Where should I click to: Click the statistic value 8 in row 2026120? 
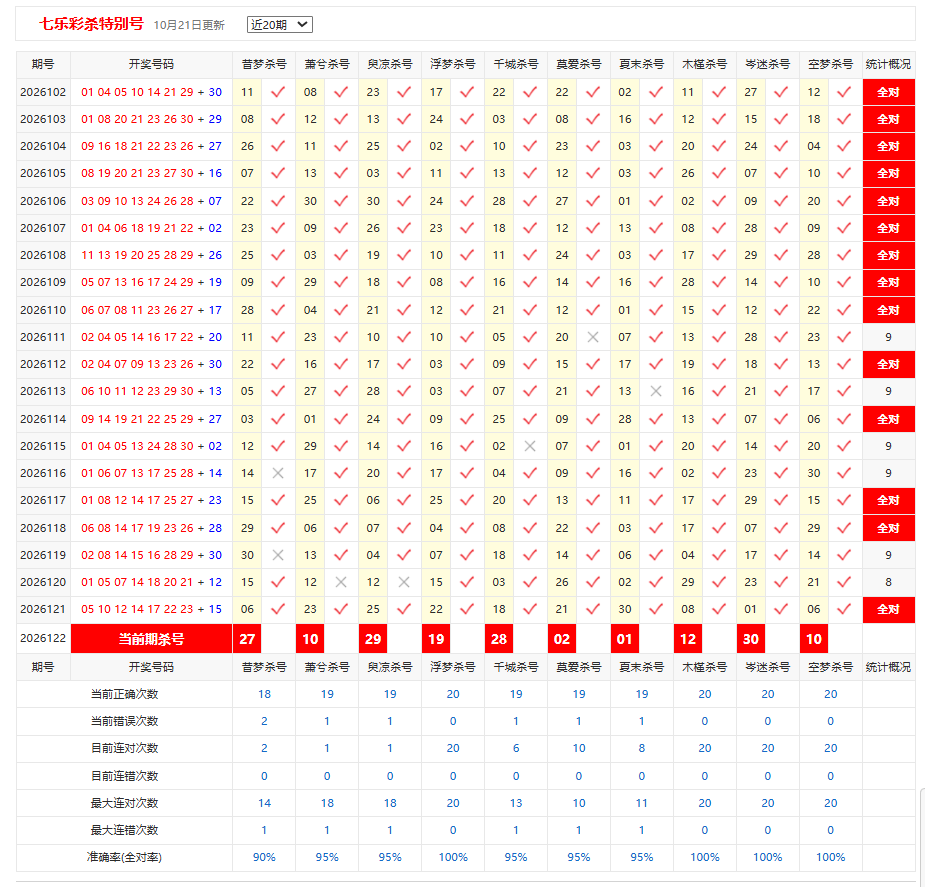[888, 582]
